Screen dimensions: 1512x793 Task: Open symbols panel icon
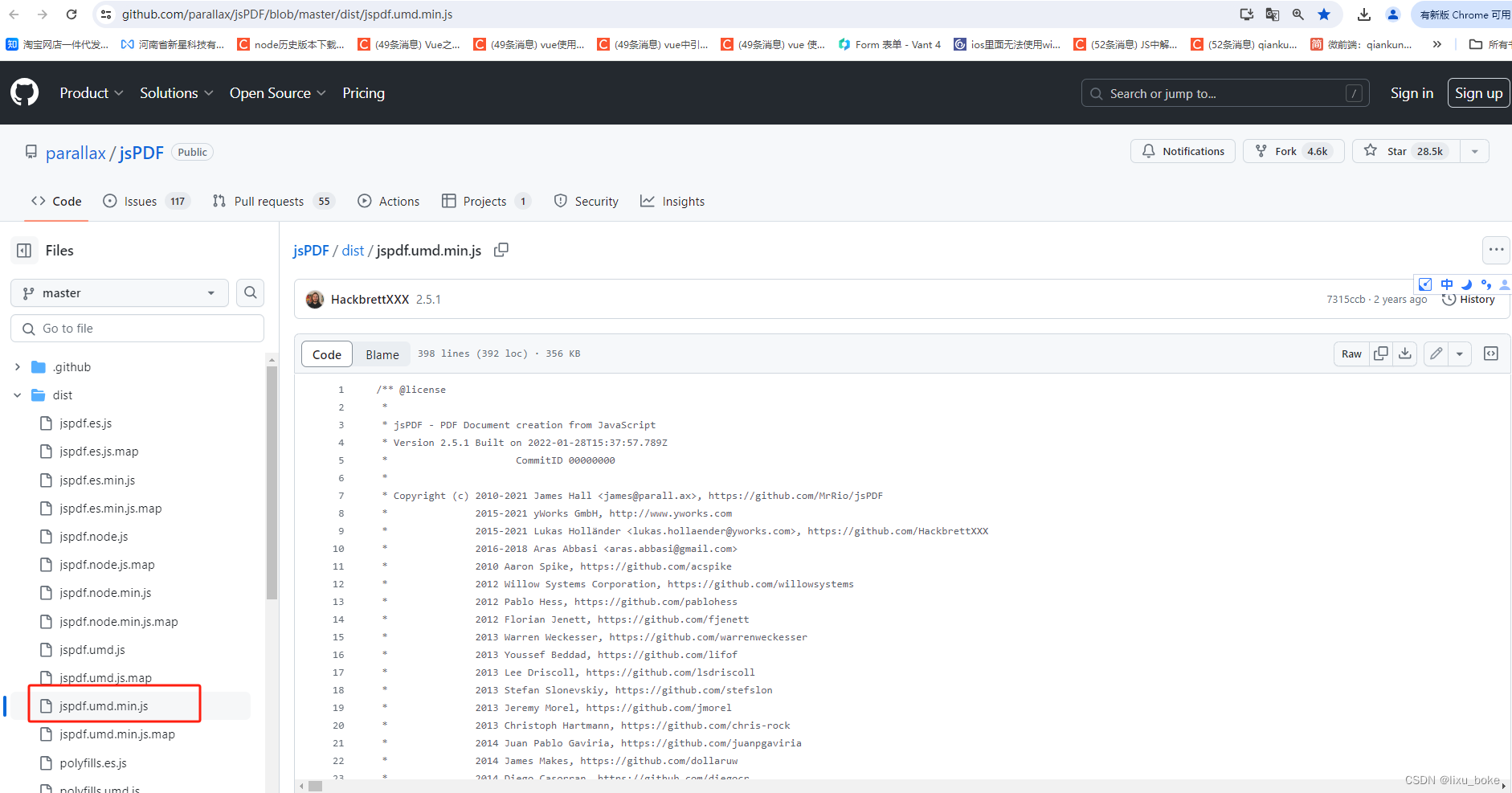[x=1491, y=354]
